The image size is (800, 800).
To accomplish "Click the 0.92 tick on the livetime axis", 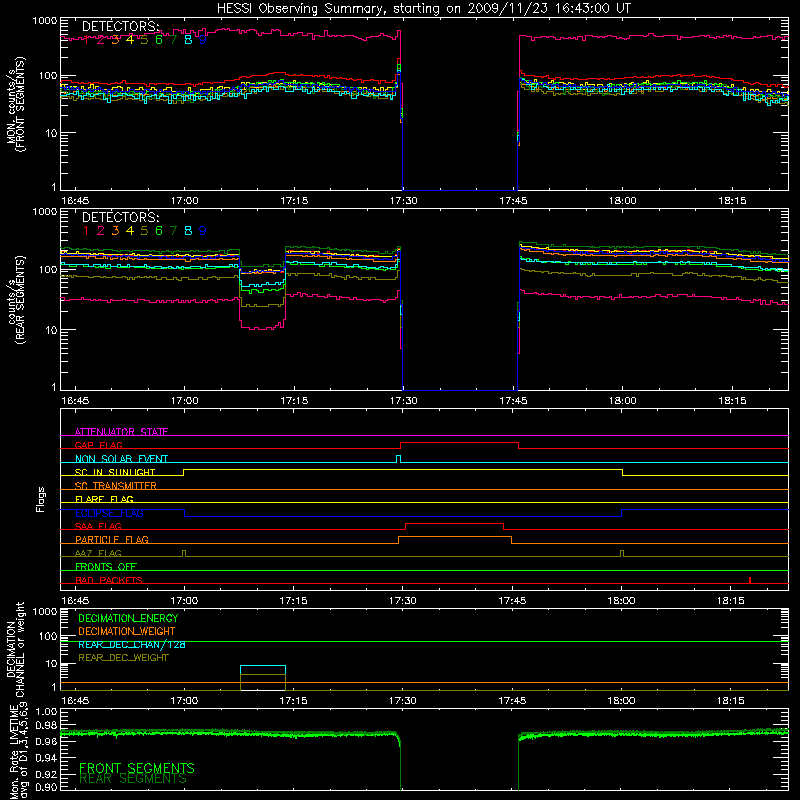I will [x=46, y=774].
